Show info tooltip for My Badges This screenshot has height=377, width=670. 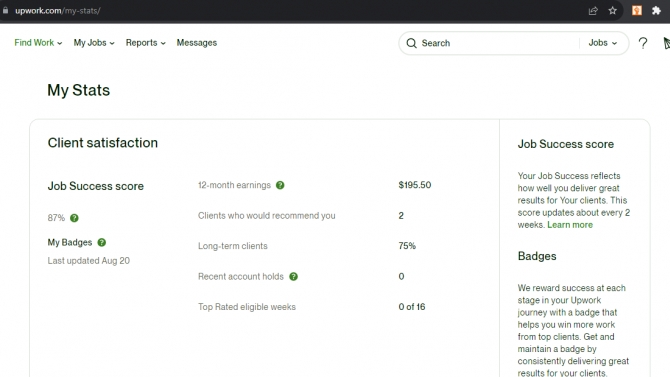pos(102,242)
